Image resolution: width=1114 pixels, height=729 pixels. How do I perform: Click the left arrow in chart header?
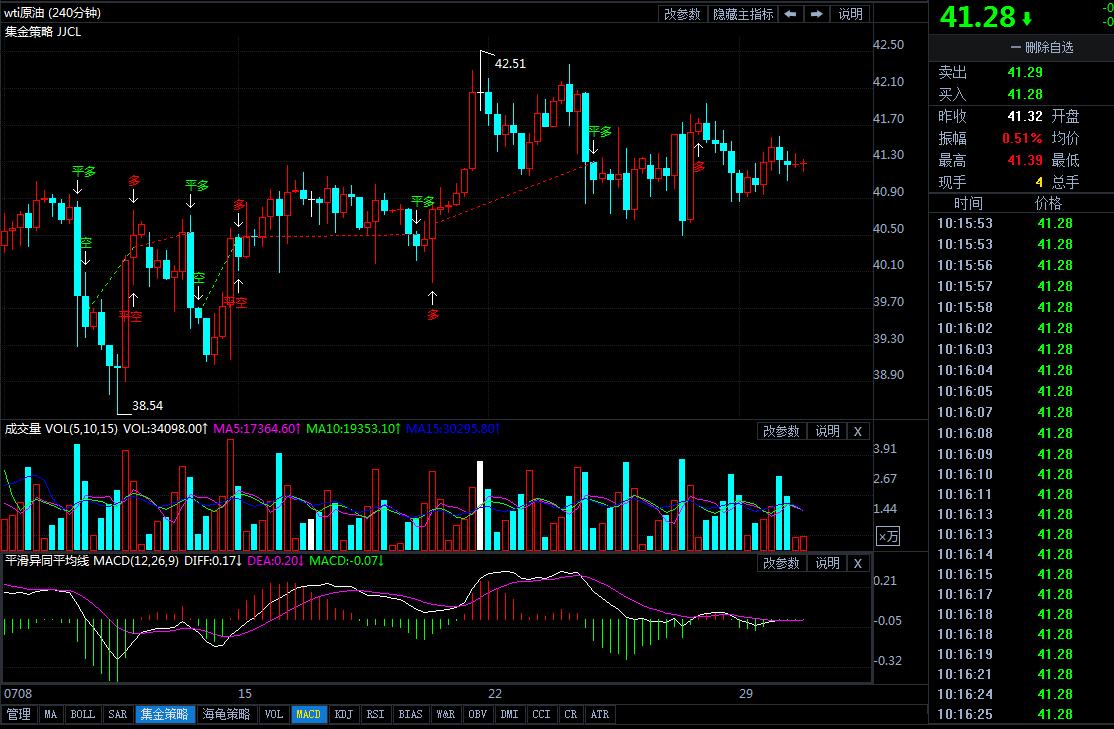[x=790, y=14]
